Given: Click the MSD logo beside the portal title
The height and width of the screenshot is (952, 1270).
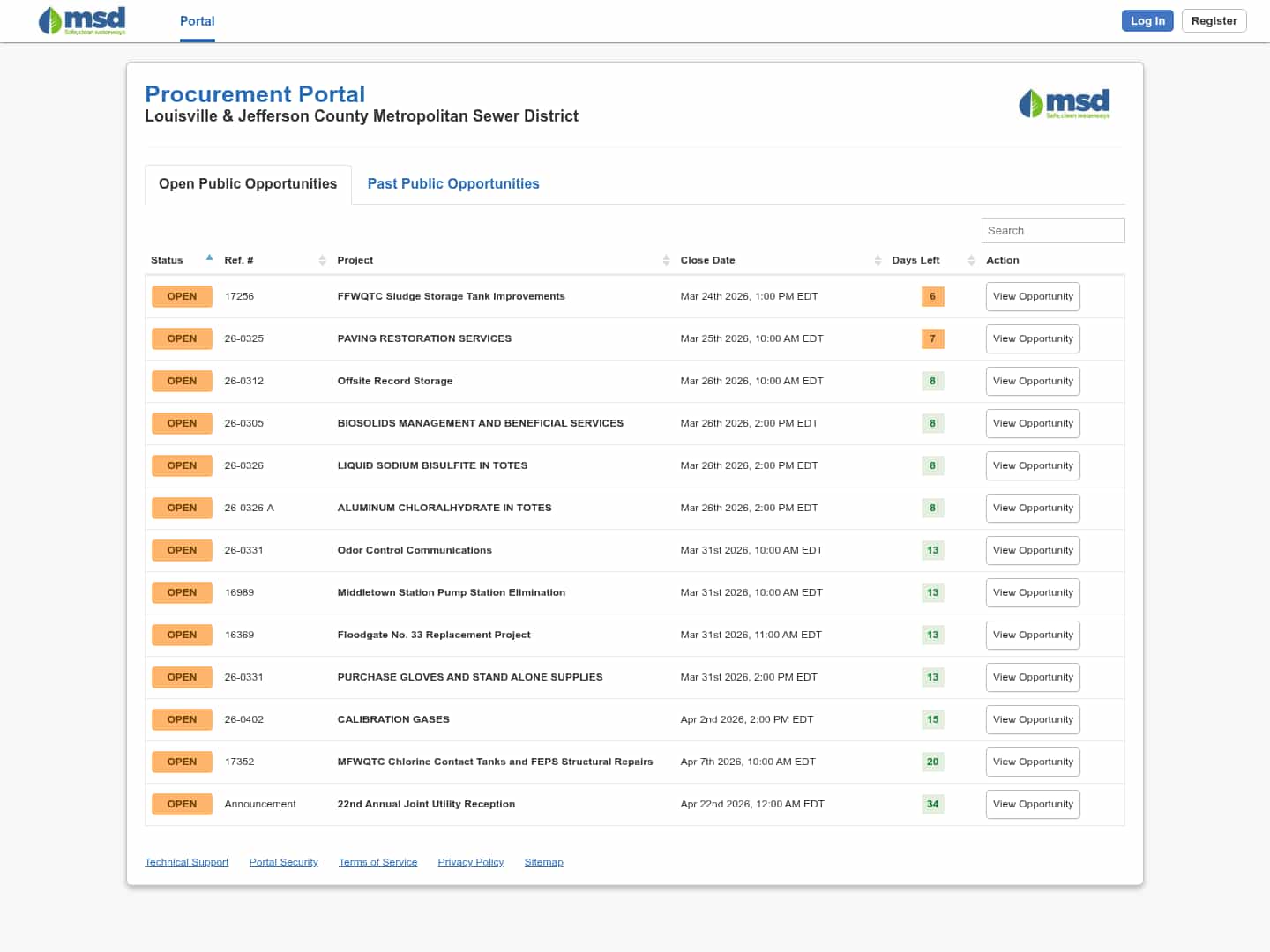Looking at the screenshot, I should coord(1064,104).
